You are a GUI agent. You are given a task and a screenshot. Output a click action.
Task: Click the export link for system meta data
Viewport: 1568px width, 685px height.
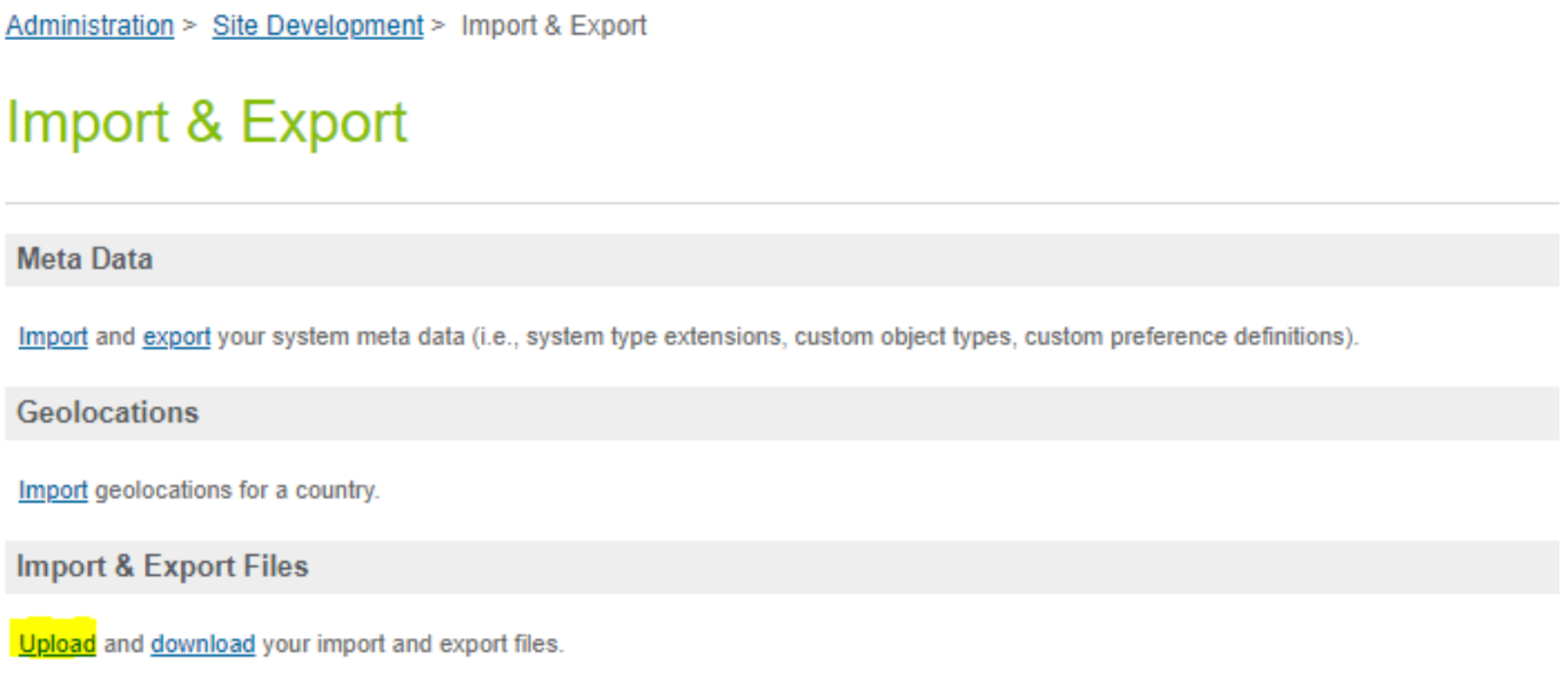click(x=176, y=337)
